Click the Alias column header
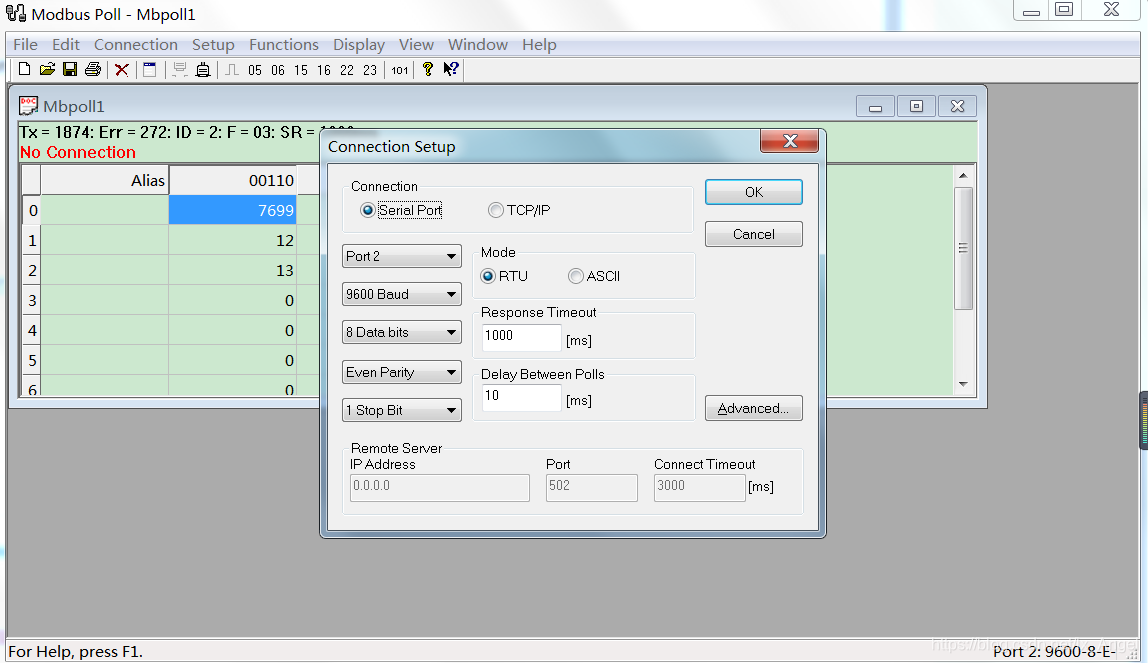The image size is (1148, 663). point(105,180)
